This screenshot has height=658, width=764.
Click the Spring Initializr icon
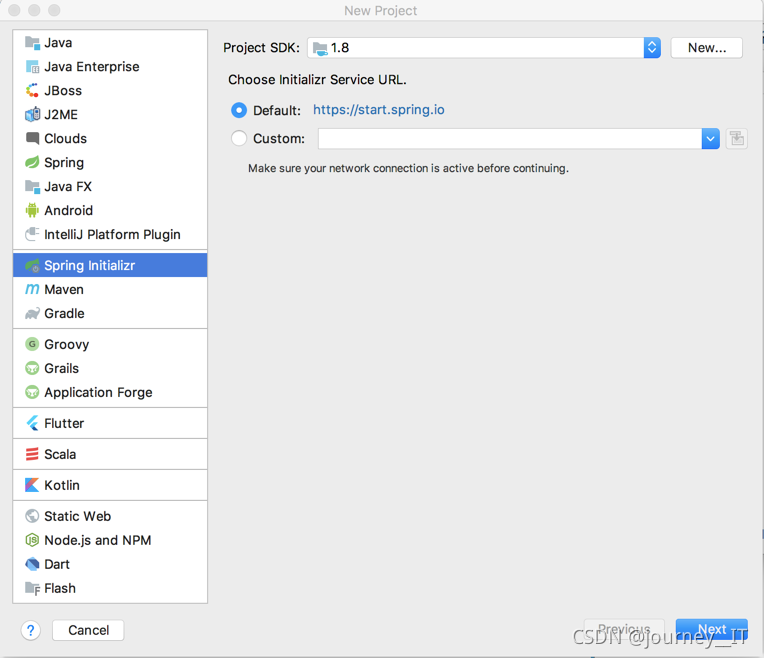[32, 266]
